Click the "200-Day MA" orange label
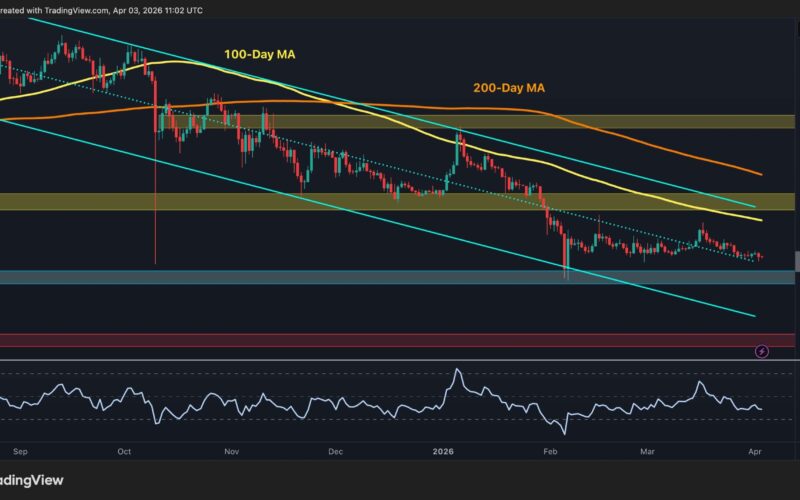 tap(508, 88)
